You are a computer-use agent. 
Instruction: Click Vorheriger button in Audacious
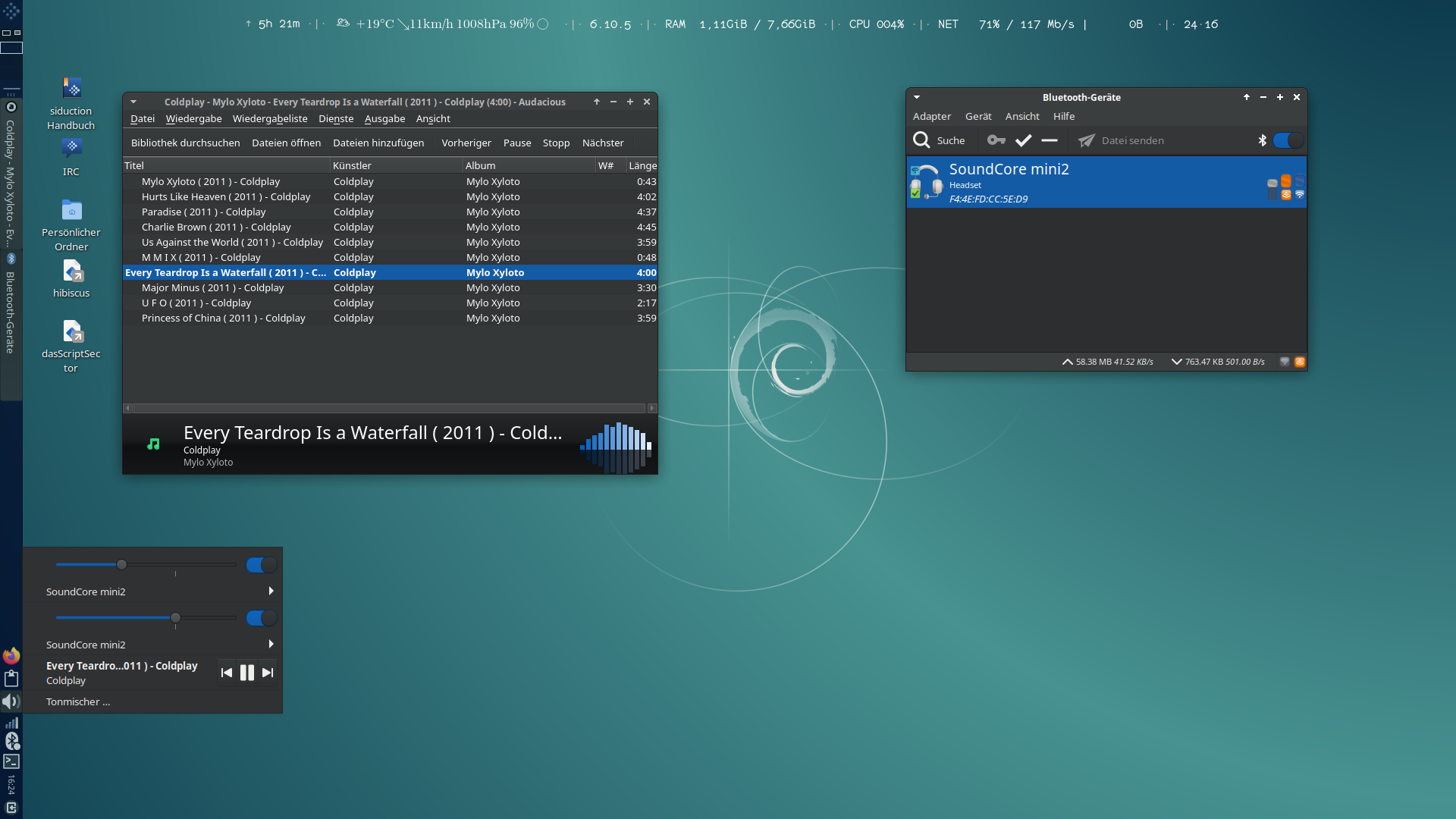point(466,143)
